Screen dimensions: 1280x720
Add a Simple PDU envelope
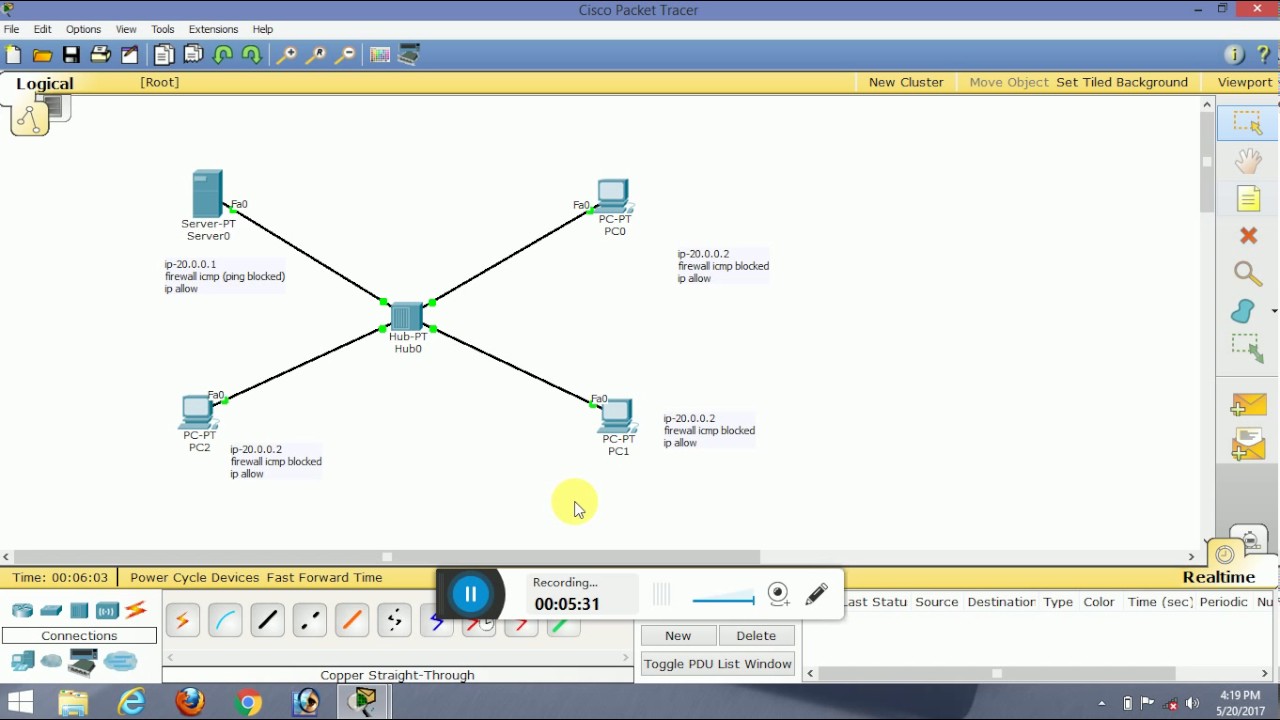pos(1248,405)
